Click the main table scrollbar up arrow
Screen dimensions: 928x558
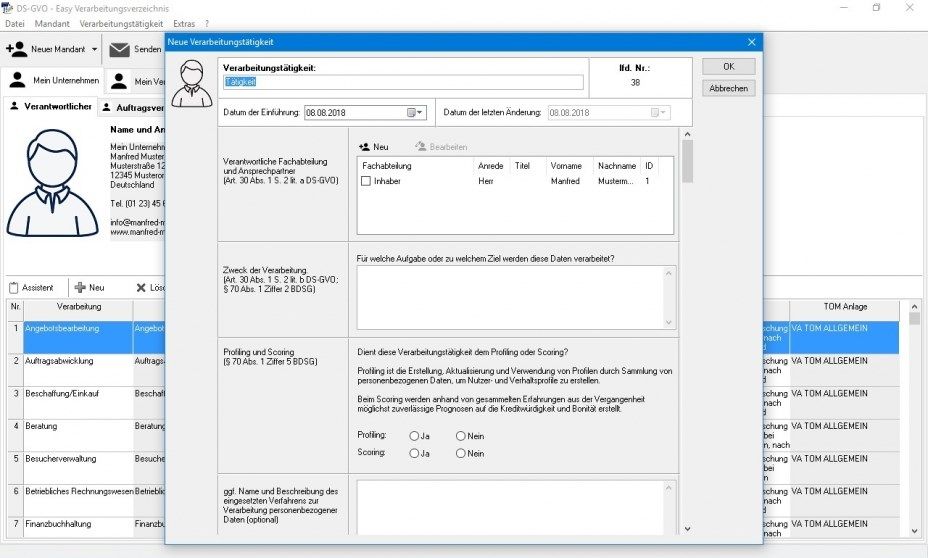click(914, 307)
